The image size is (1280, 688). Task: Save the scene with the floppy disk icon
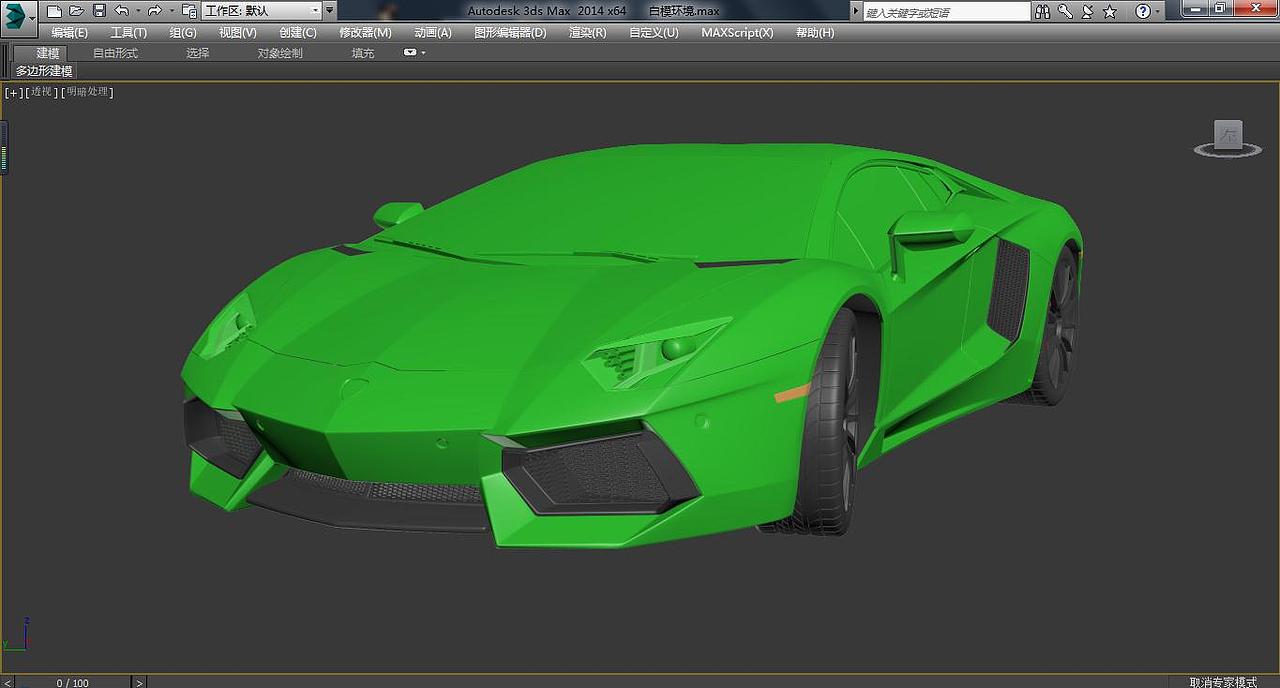pyautogui.click(x=99, y=11)
